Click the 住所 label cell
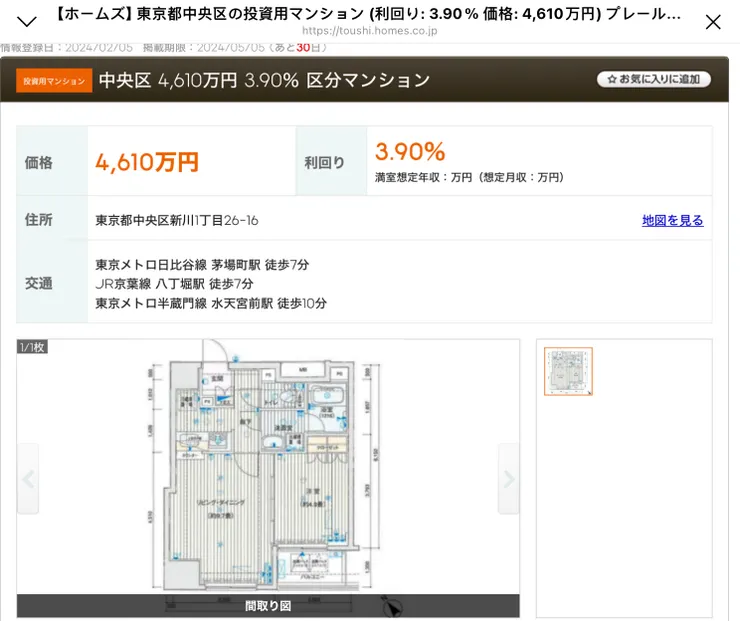Image resolution: width=740 pixels, height=621 pixels. (x=52, y=218)
